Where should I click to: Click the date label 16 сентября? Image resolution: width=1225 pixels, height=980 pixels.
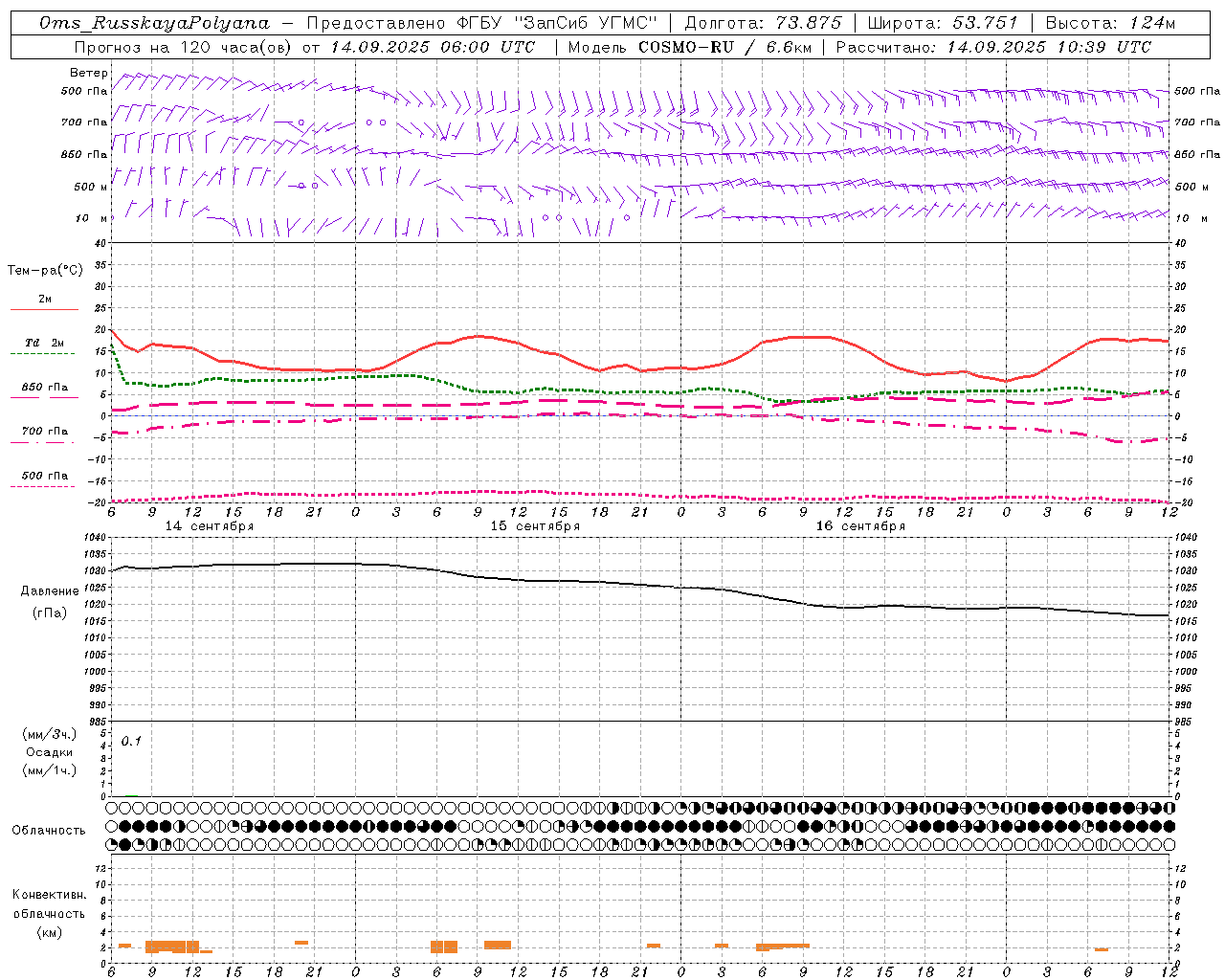pos(860,526)
